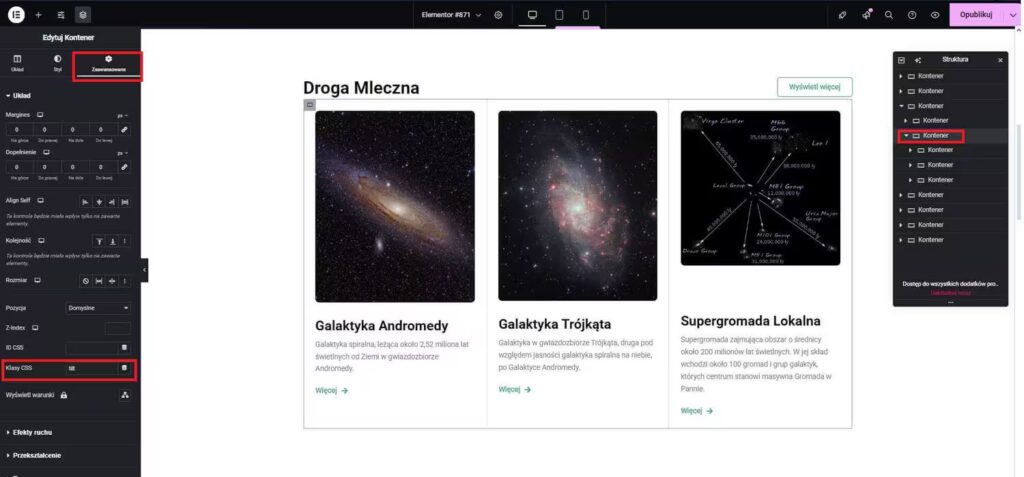Choose custom Kolejność three-dots option

coord(125,241)
